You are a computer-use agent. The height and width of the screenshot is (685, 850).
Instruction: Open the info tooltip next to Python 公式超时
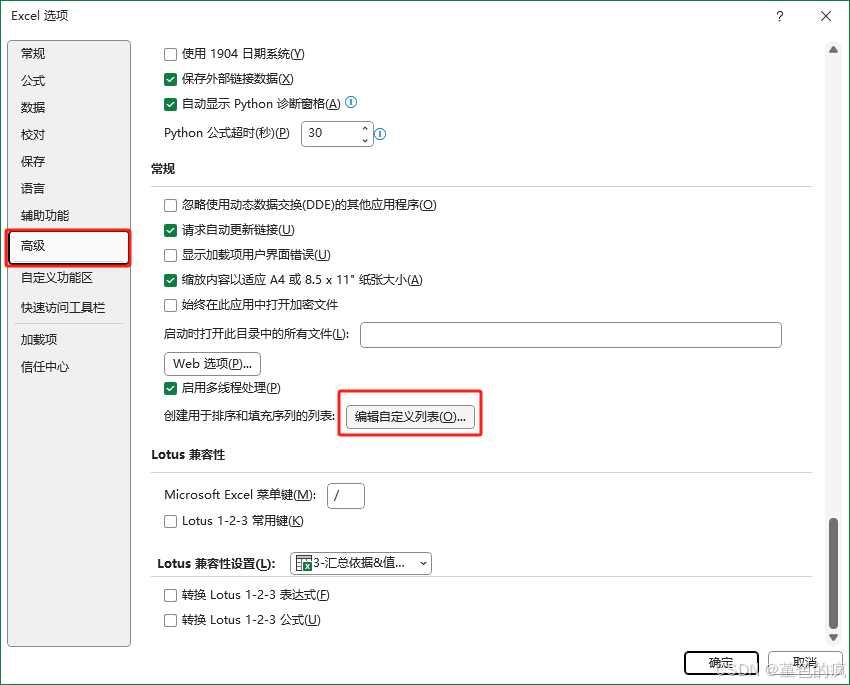[x=379, y=133]
